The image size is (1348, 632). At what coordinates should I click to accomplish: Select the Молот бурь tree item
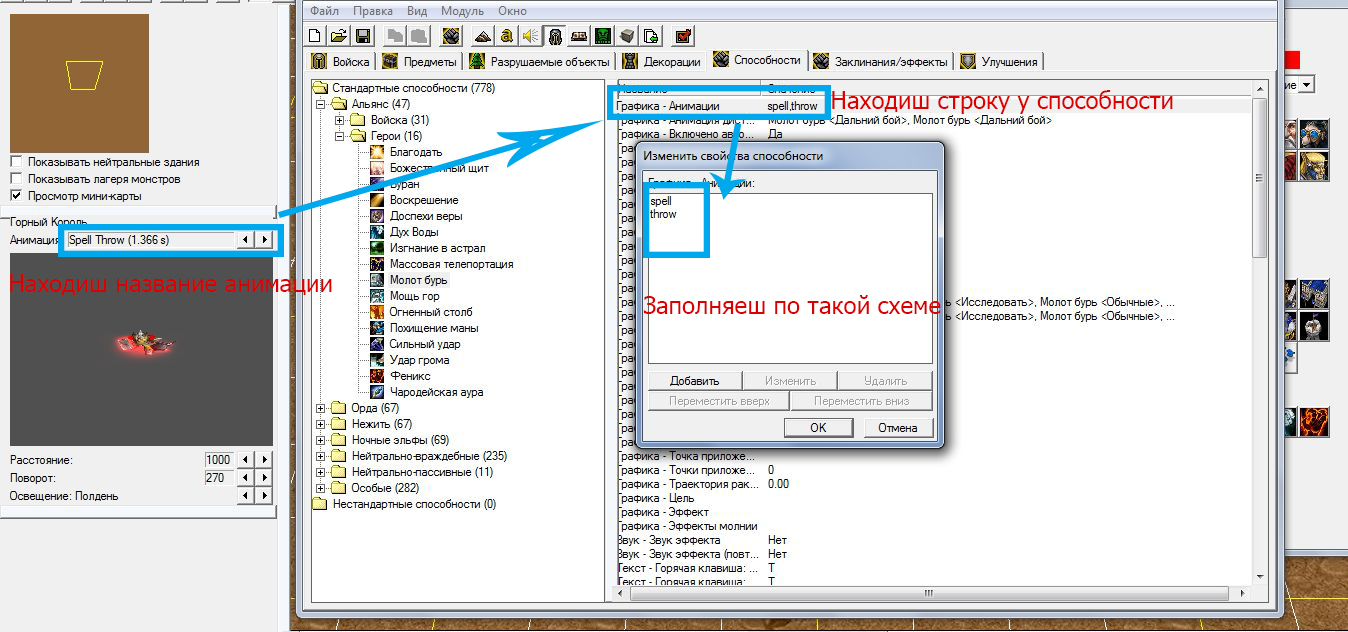click(x=418, y=280)
